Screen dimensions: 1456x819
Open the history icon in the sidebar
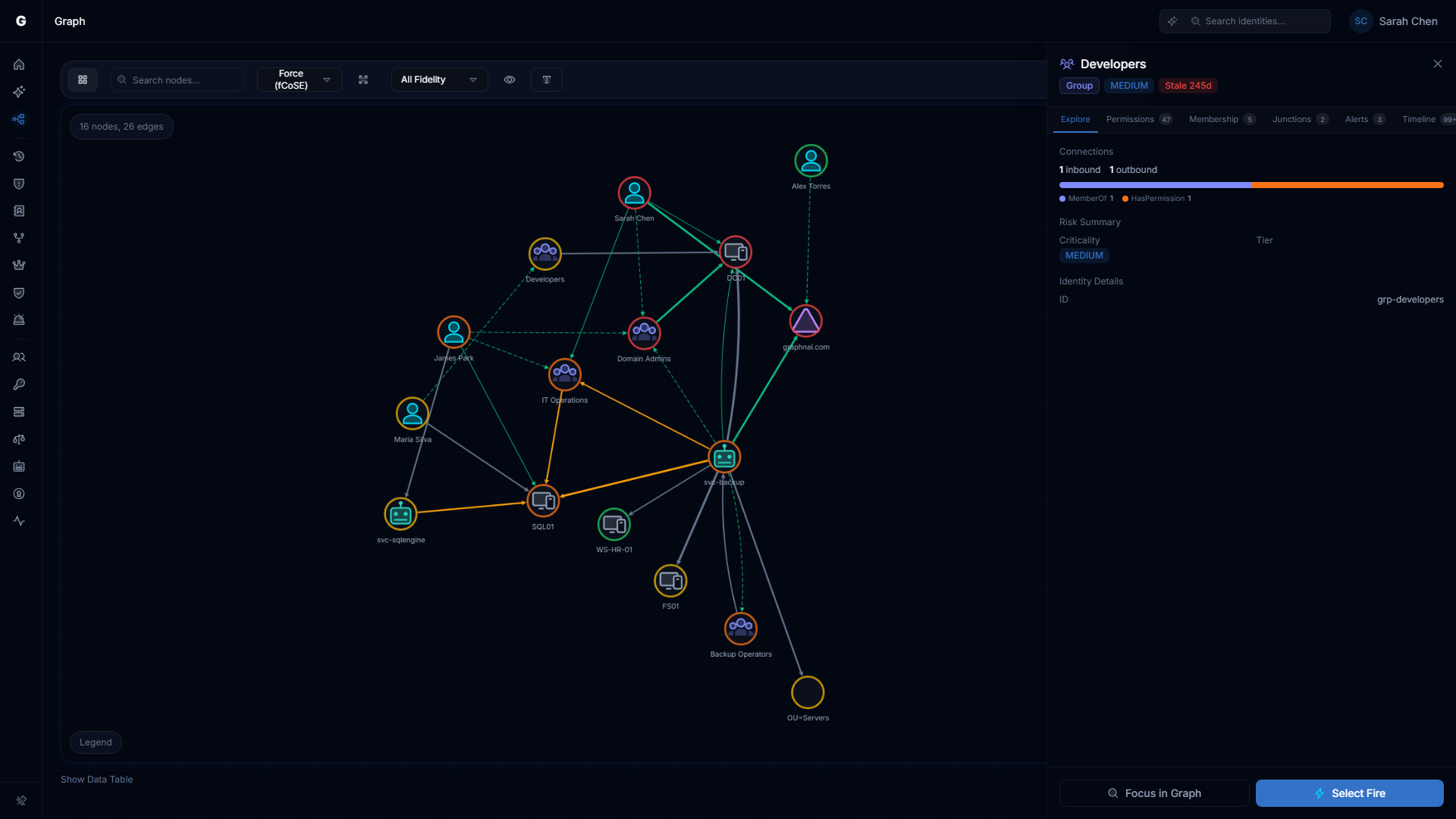[x=19, y=156]
